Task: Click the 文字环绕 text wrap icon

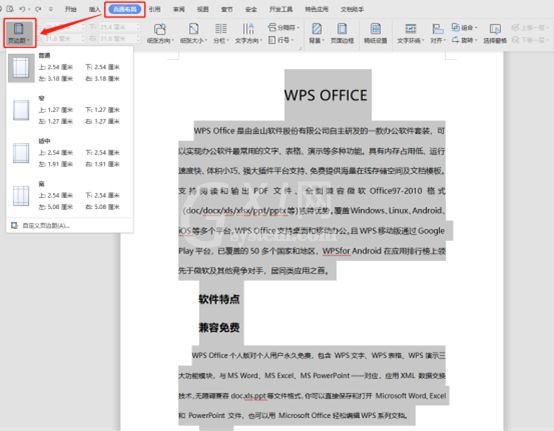Action: click(x=410, y=29)
